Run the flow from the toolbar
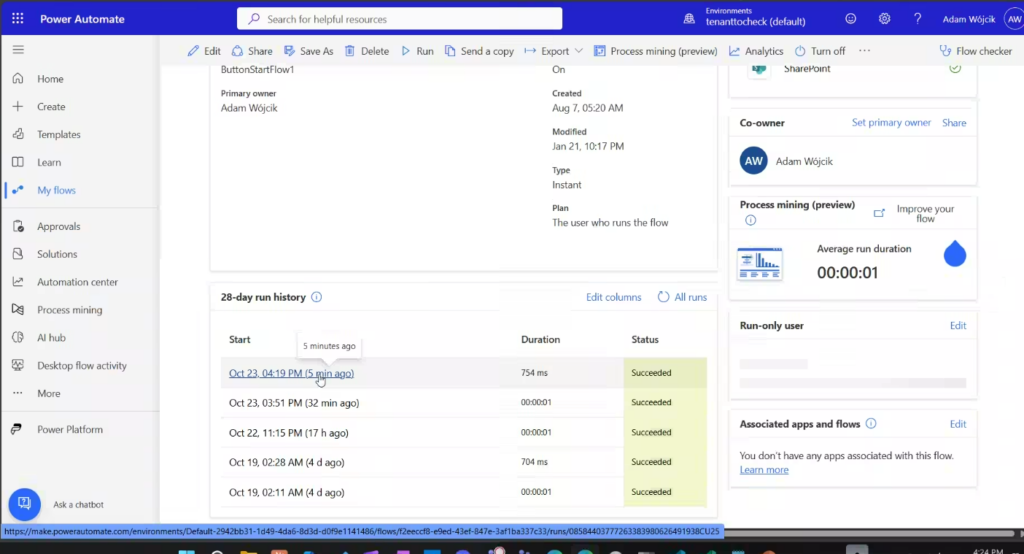 click(x=417, y=51)
